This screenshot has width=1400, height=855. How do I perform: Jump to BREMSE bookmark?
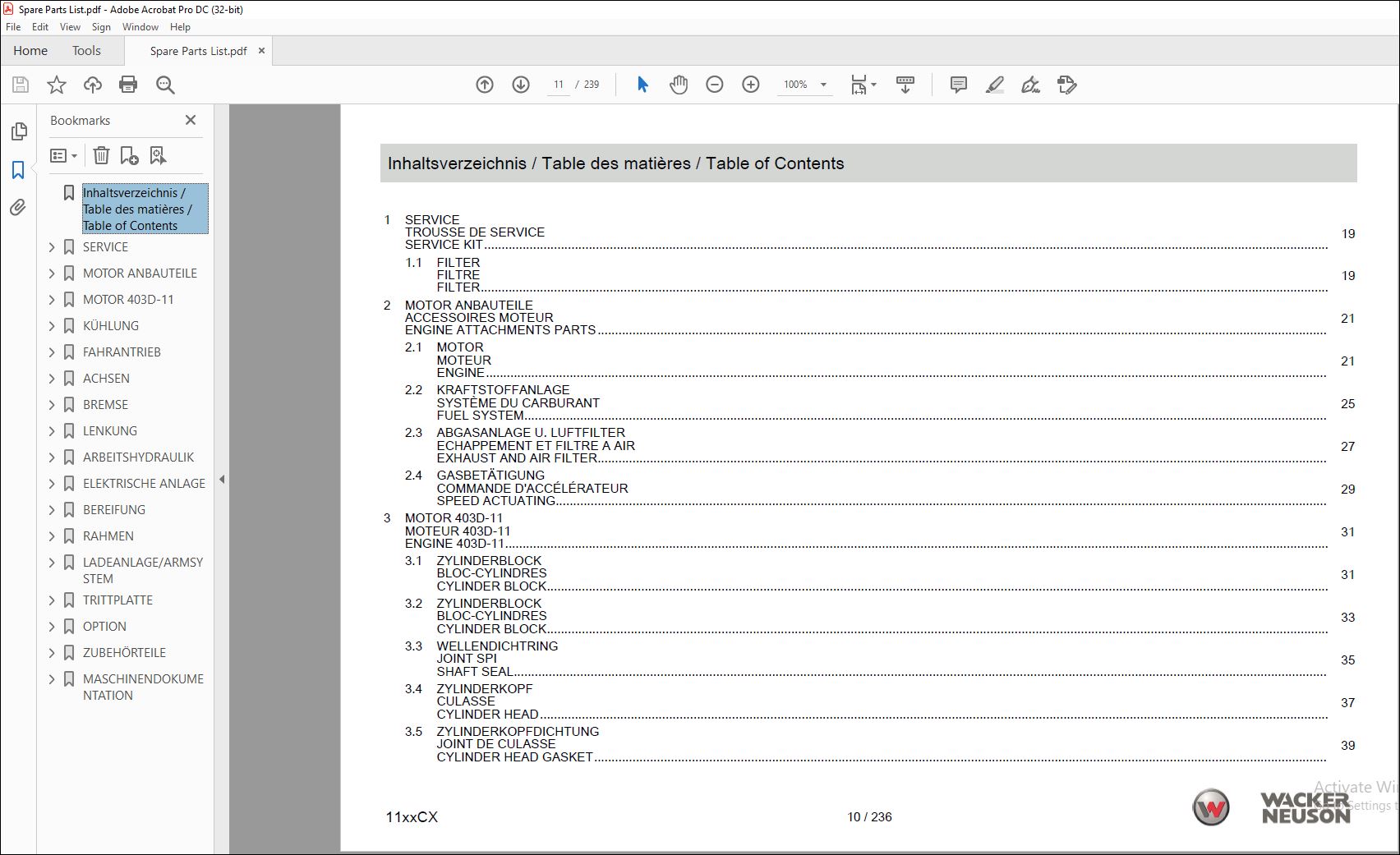point(105,405)
